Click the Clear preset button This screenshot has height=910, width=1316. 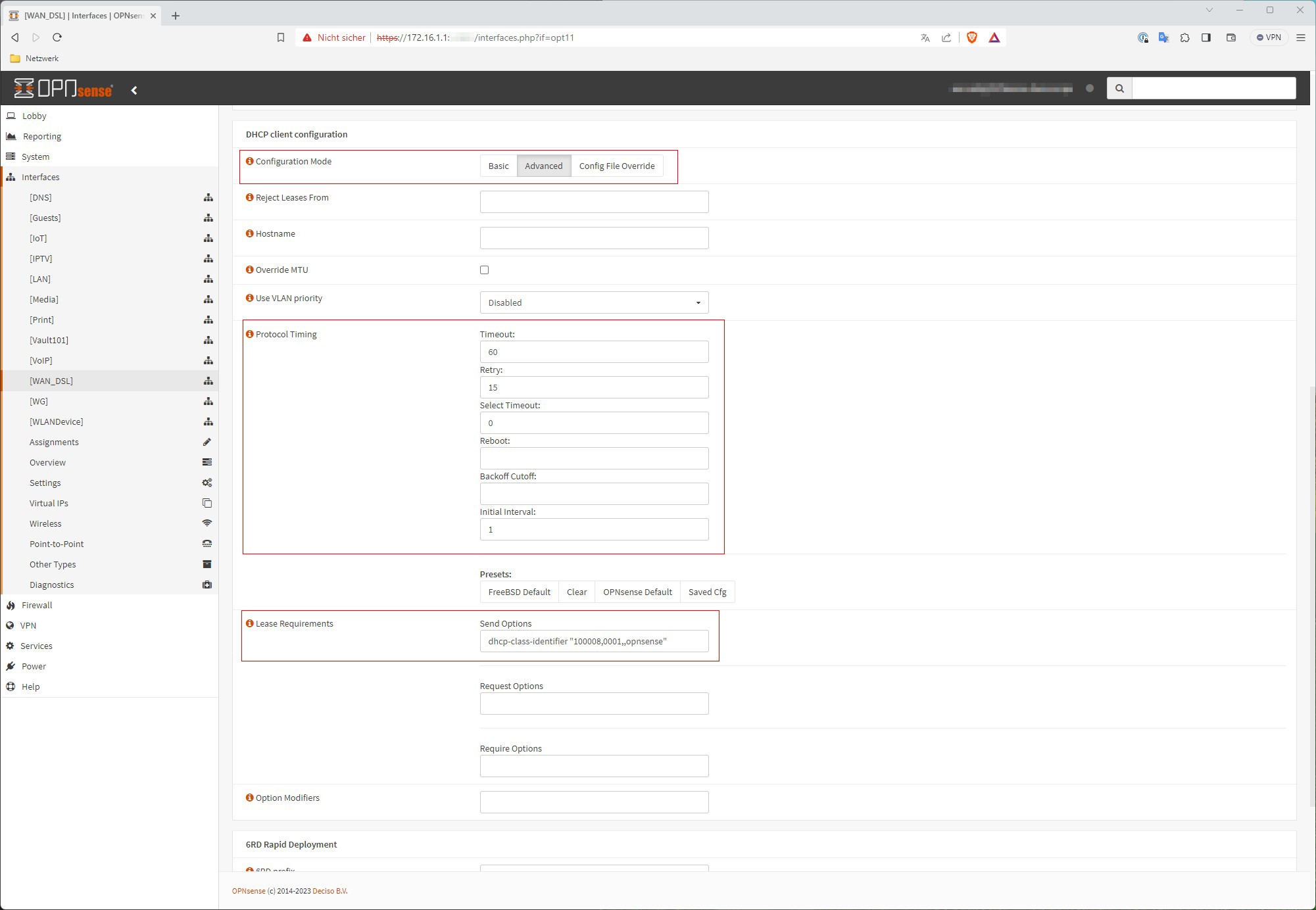(x=577, y=592)
